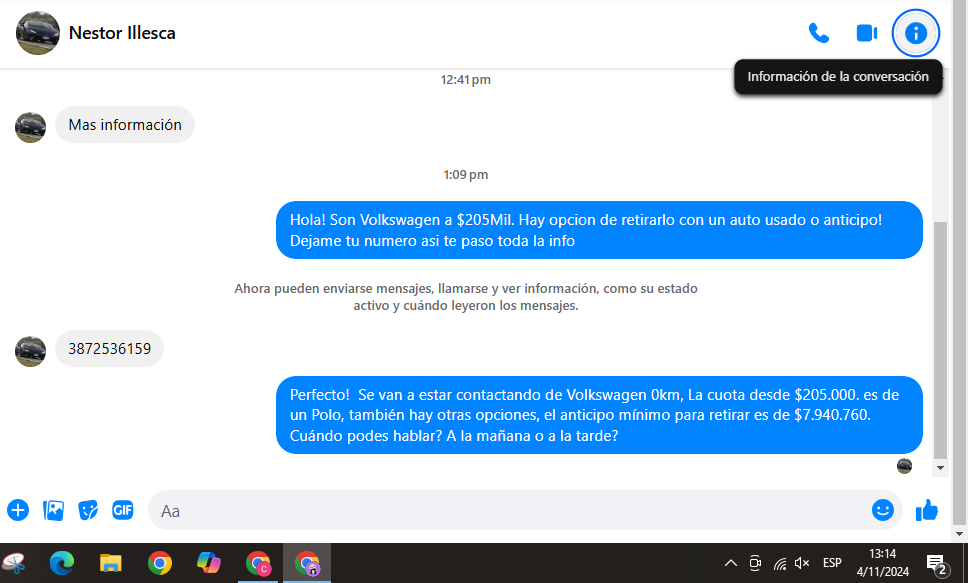Open conversation information panel
This screenshot has height=583, width=968.
(x=915, y=33)
